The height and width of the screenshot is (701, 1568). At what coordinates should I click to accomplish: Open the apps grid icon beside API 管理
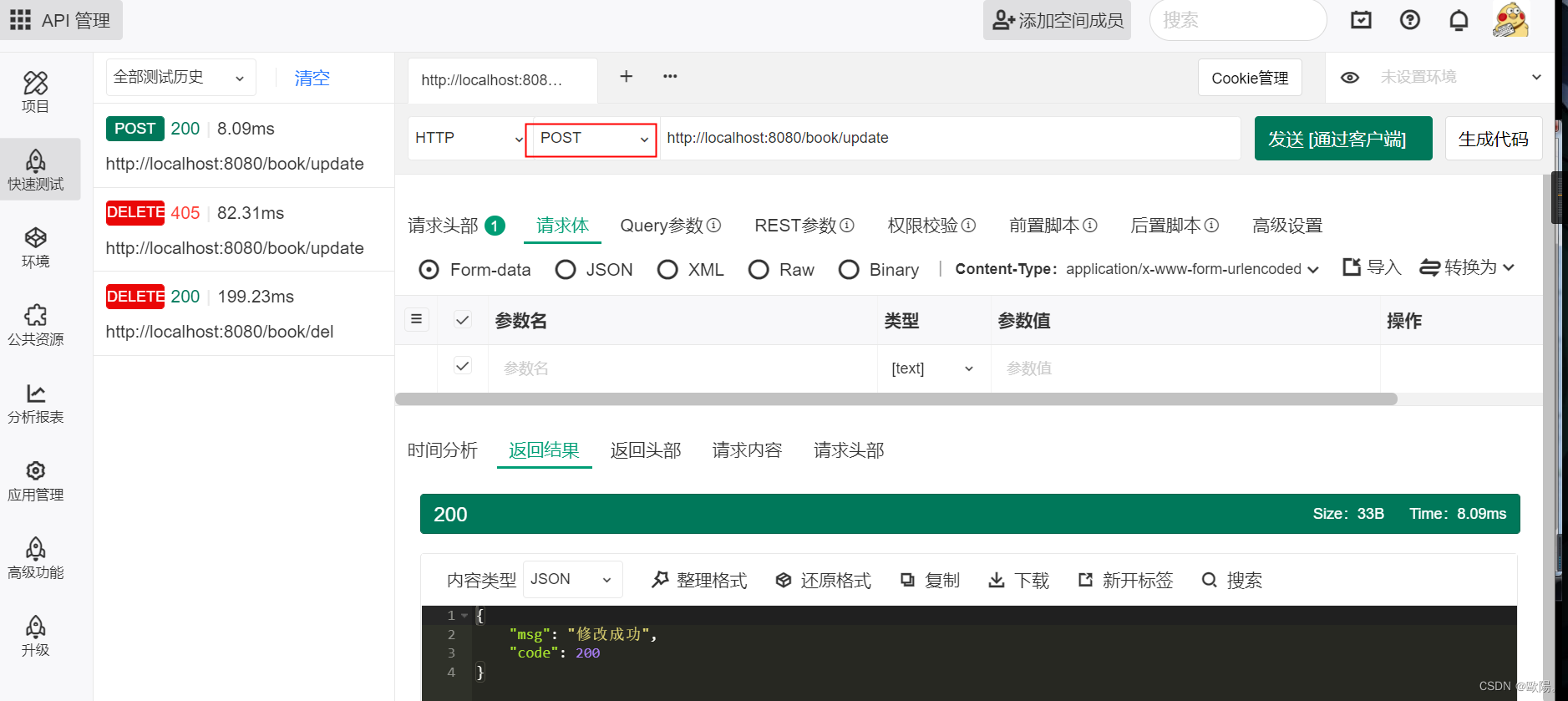coord(20,20)
